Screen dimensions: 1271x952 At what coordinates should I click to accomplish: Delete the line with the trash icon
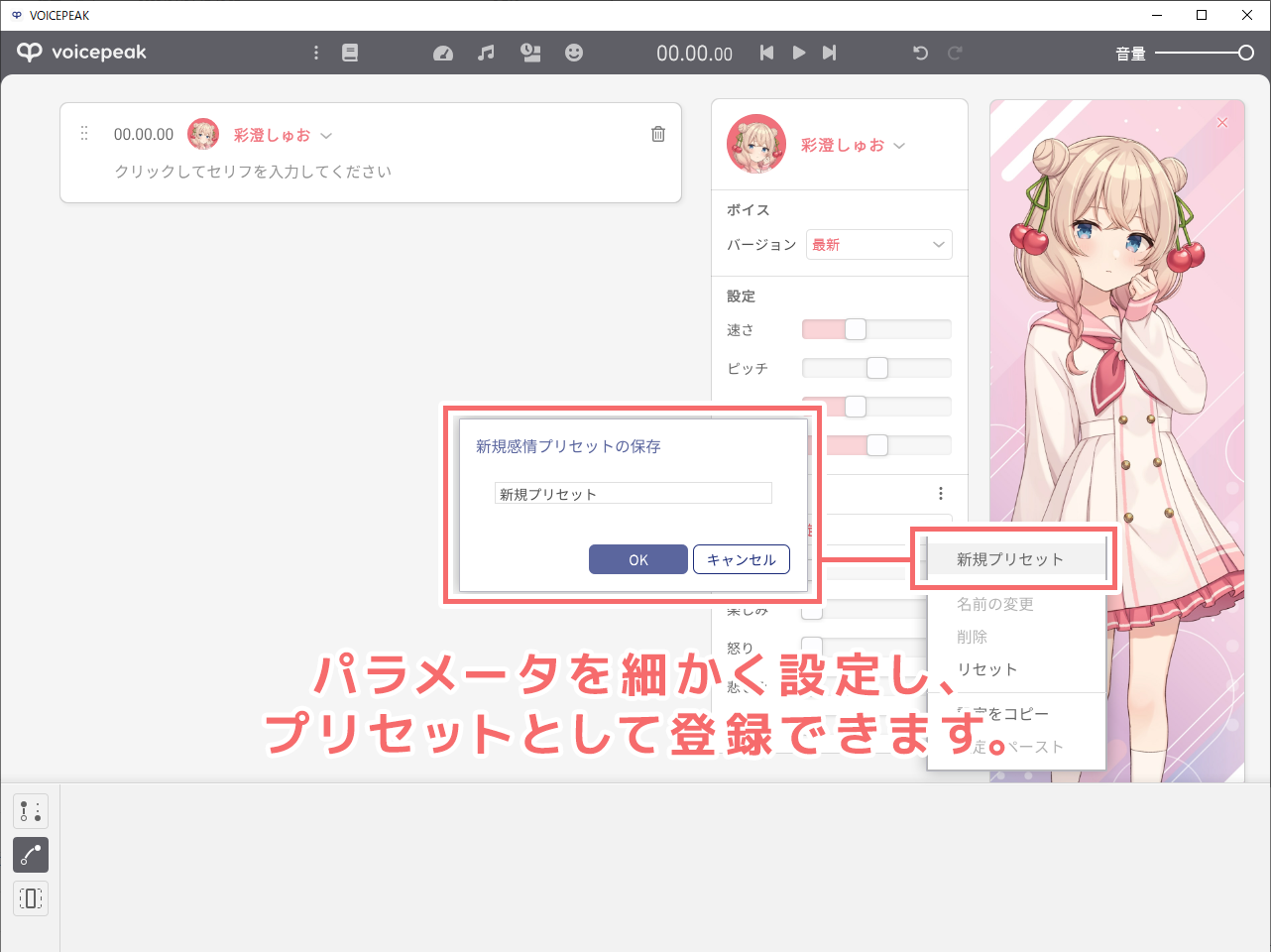tap(658, 134)
